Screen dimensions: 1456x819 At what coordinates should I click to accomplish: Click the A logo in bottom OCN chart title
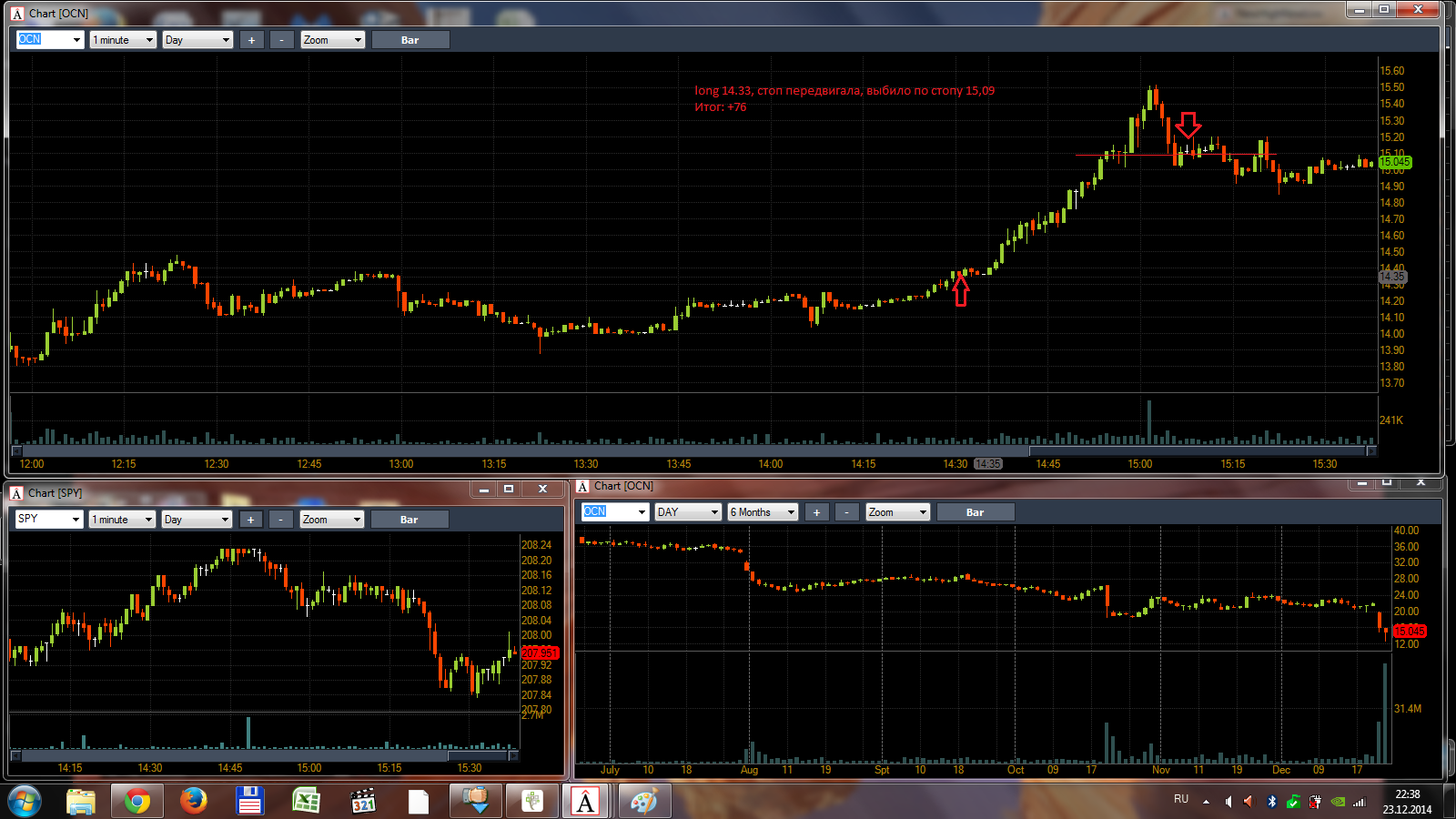(x=582, y=487)
